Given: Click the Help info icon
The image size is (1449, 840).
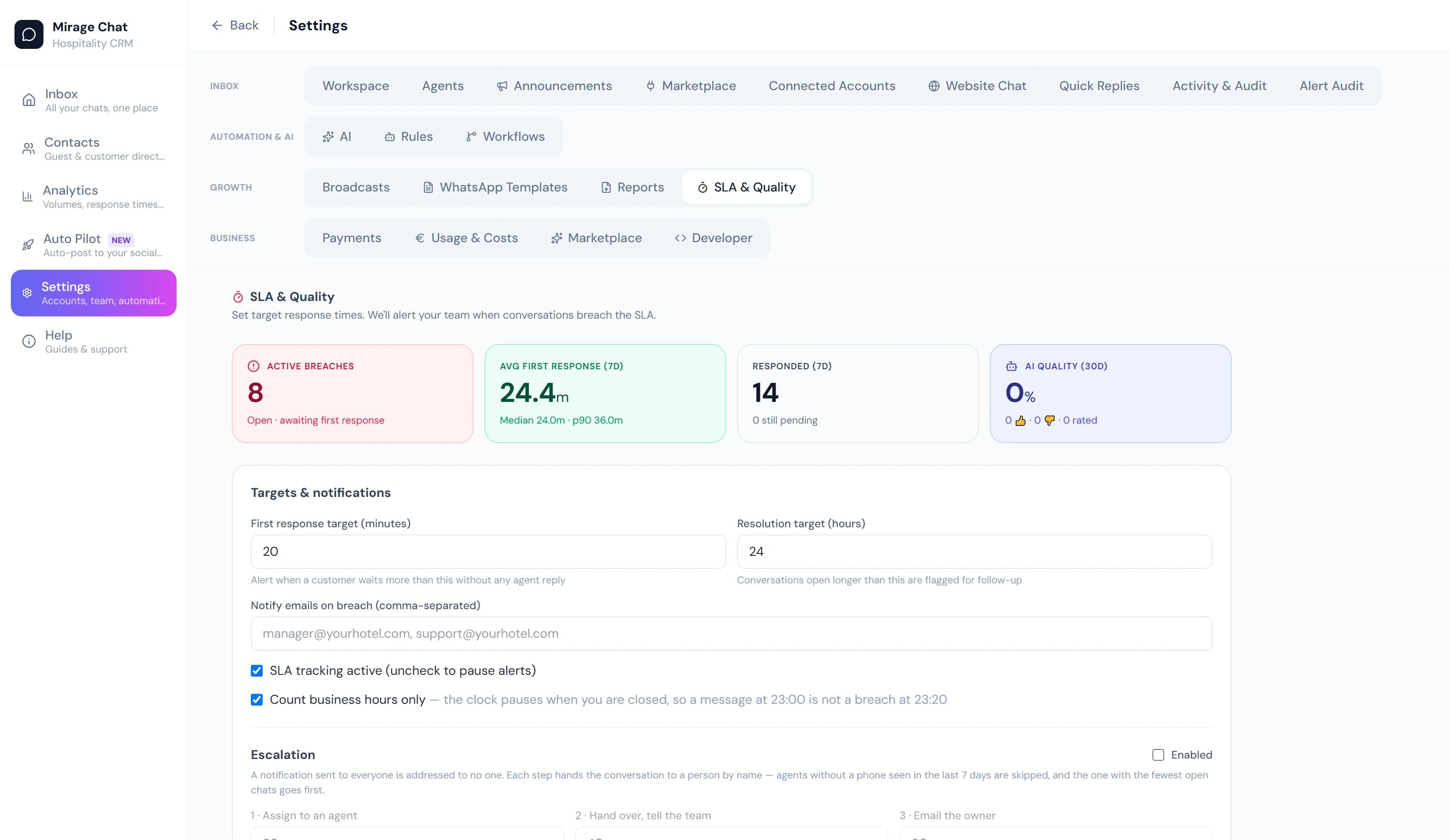Looking at the screenshot, I should click(x=29, y=341).
